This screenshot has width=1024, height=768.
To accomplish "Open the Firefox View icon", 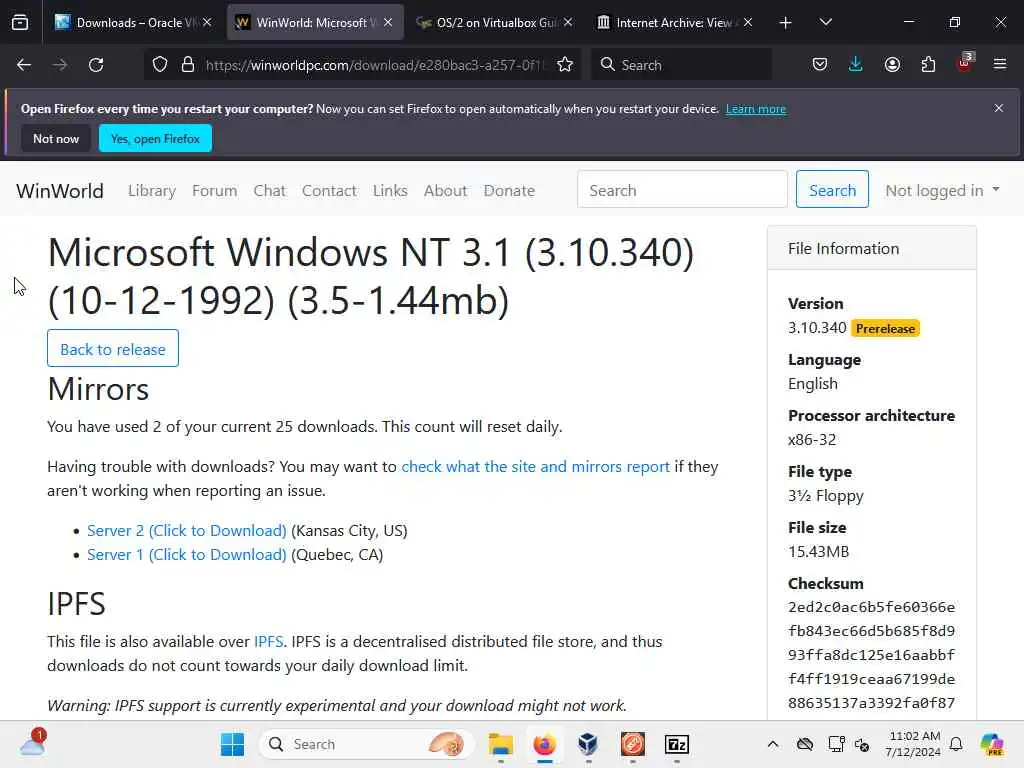I will 20,22.
